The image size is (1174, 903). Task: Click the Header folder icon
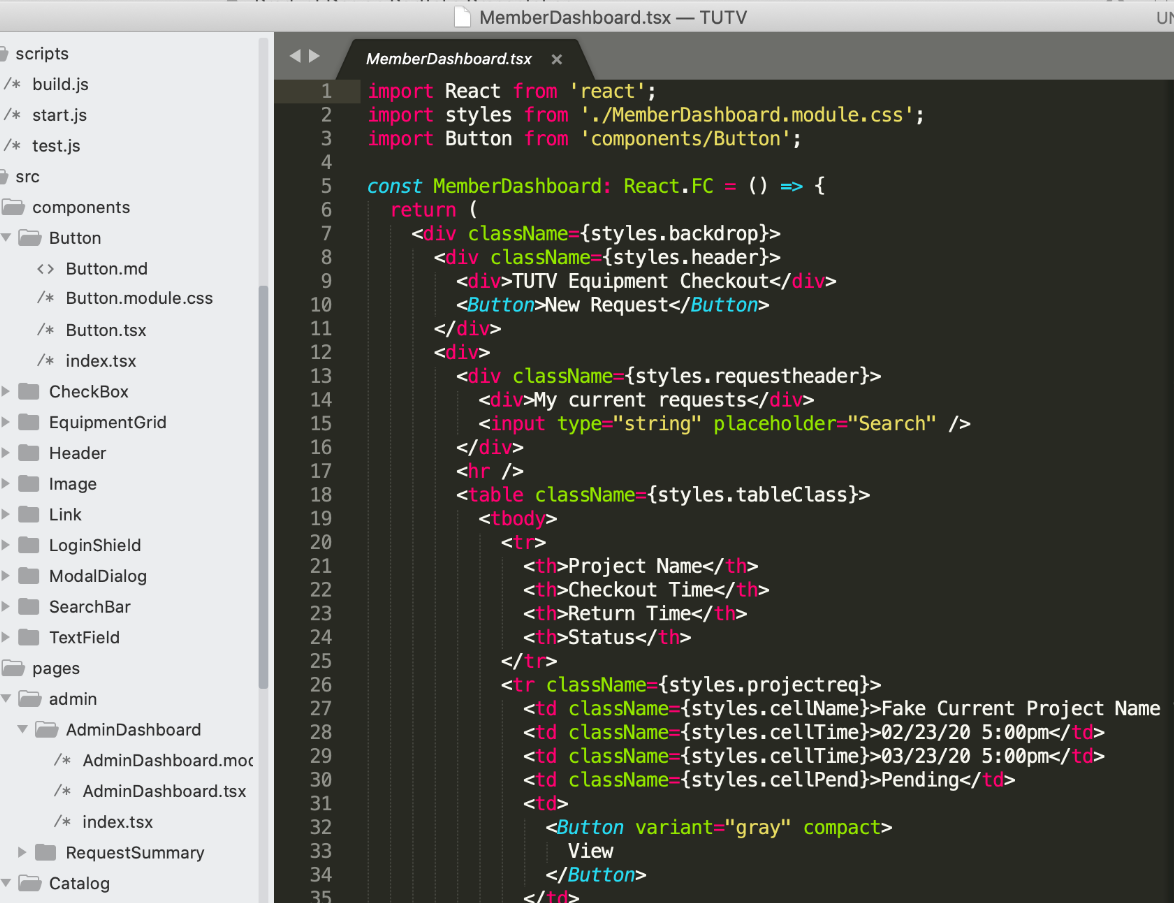(x=29, y=452)
